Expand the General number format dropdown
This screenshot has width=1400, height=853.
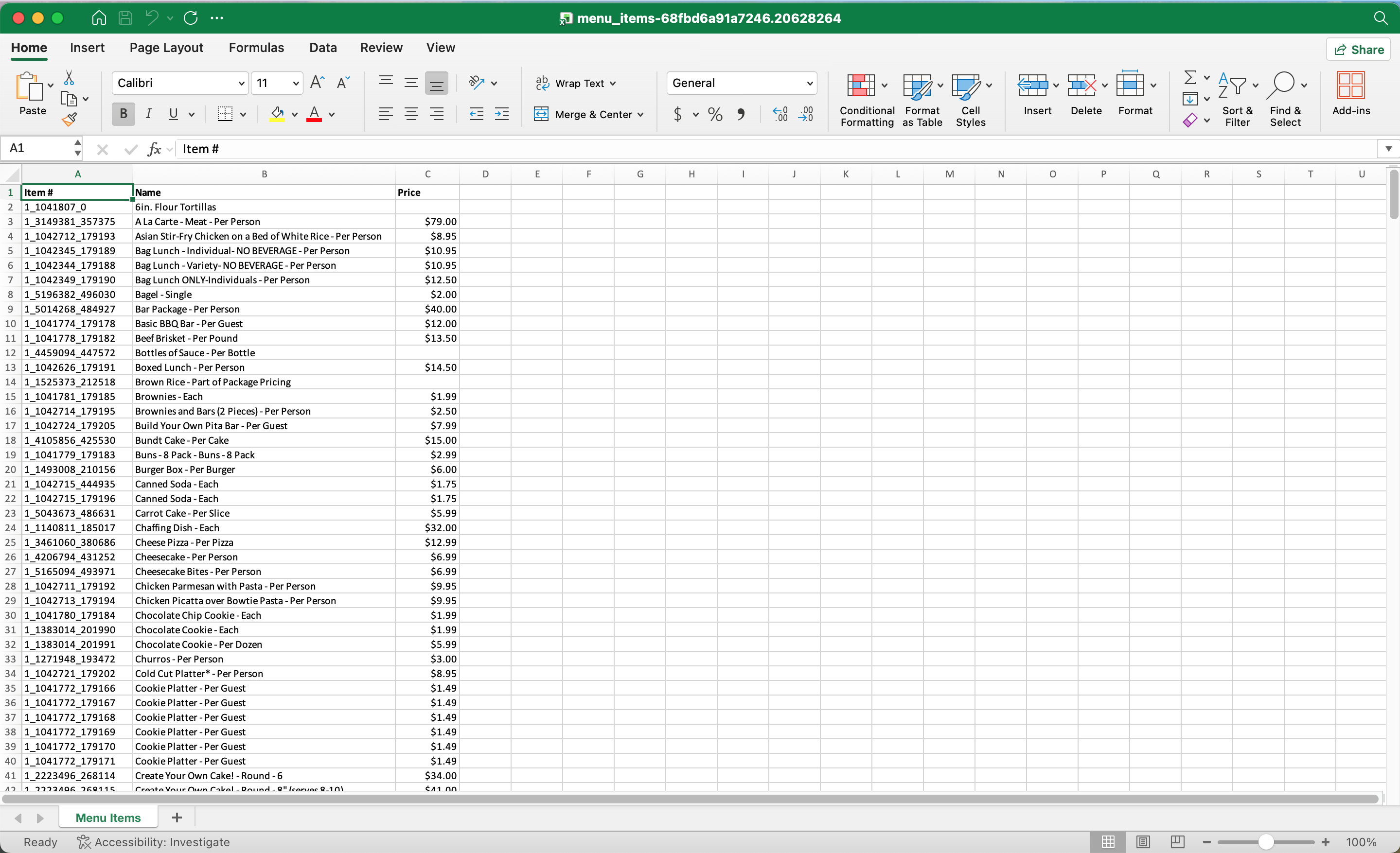tap(809, 84)
